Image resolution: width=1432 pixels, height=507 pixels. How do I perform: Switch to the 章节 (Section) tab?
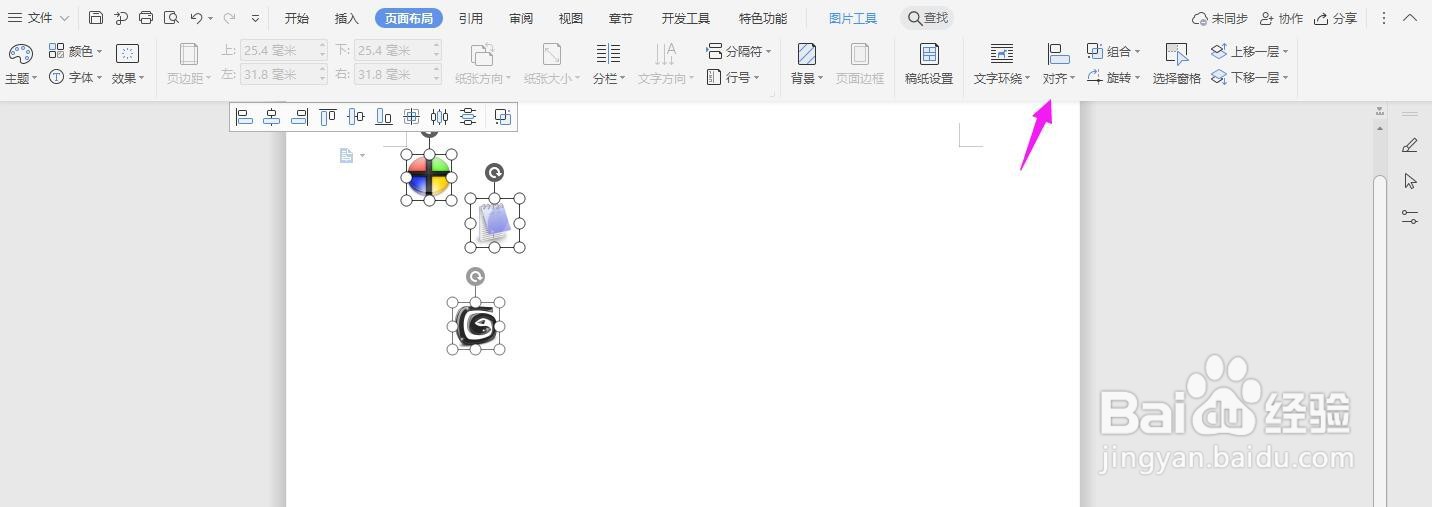[621, 18]
